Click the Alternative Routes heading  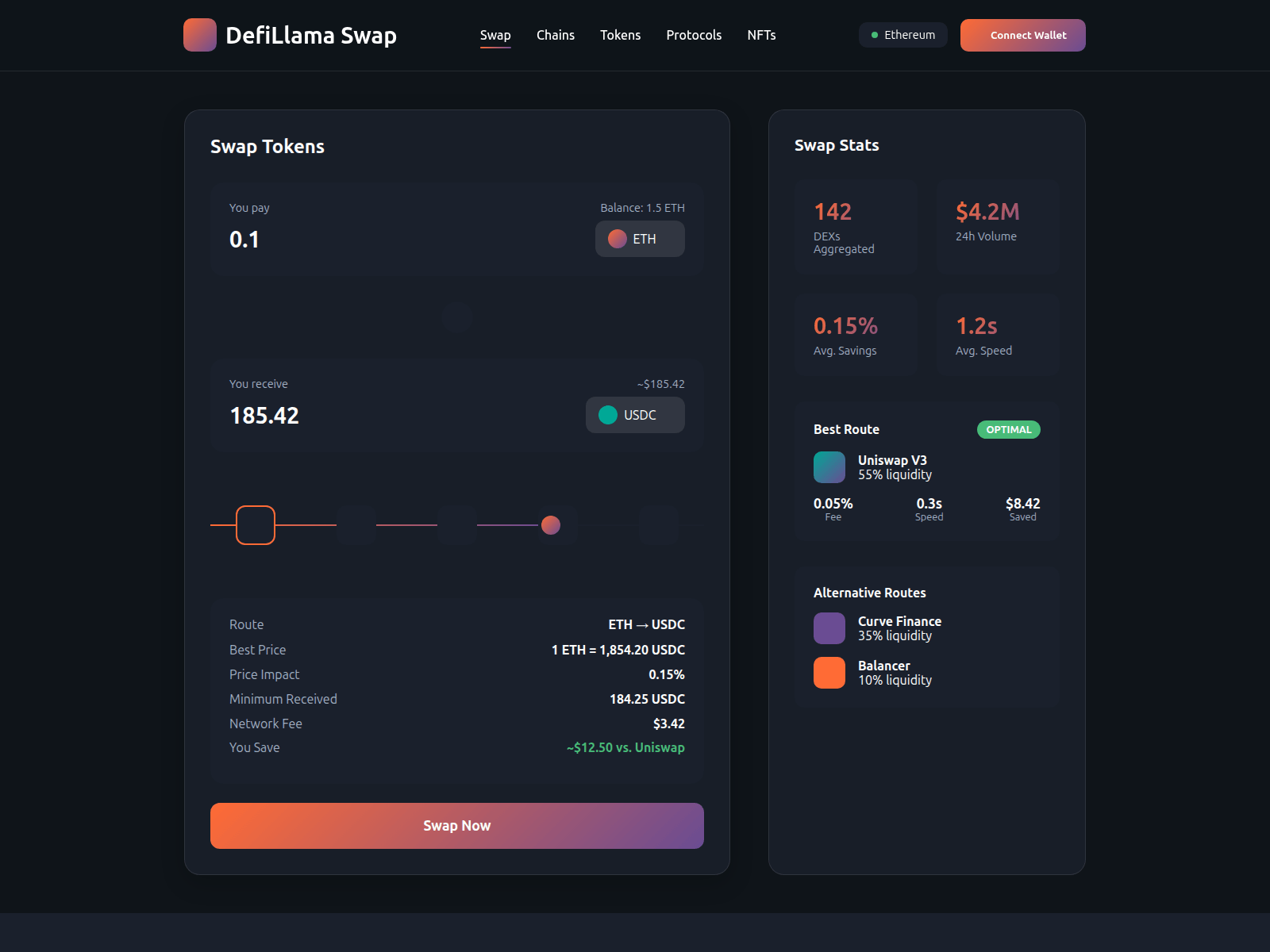tap(870, 593)
